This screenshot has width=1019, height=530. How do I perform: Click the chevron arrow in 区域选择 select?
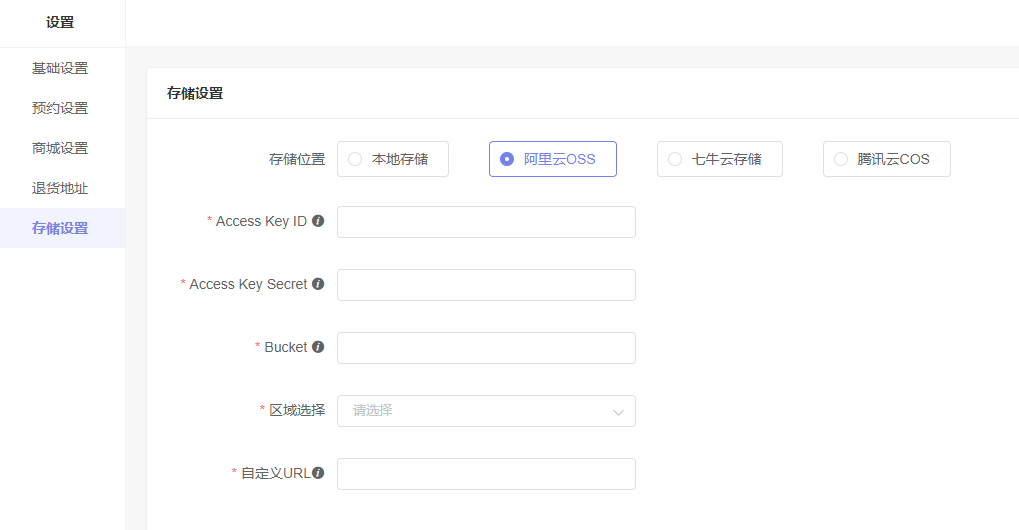[x=618, y=412]
